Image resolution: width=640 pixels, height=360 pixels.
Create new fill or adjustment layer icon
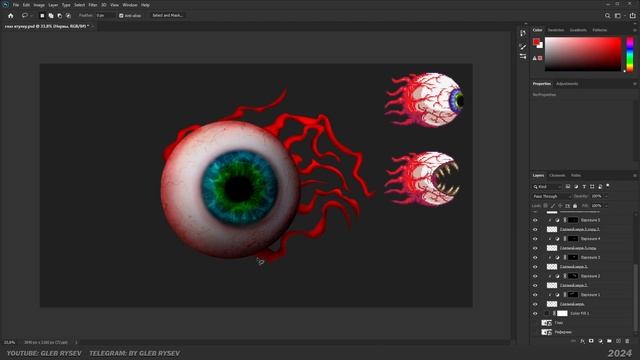coord(600,341)
